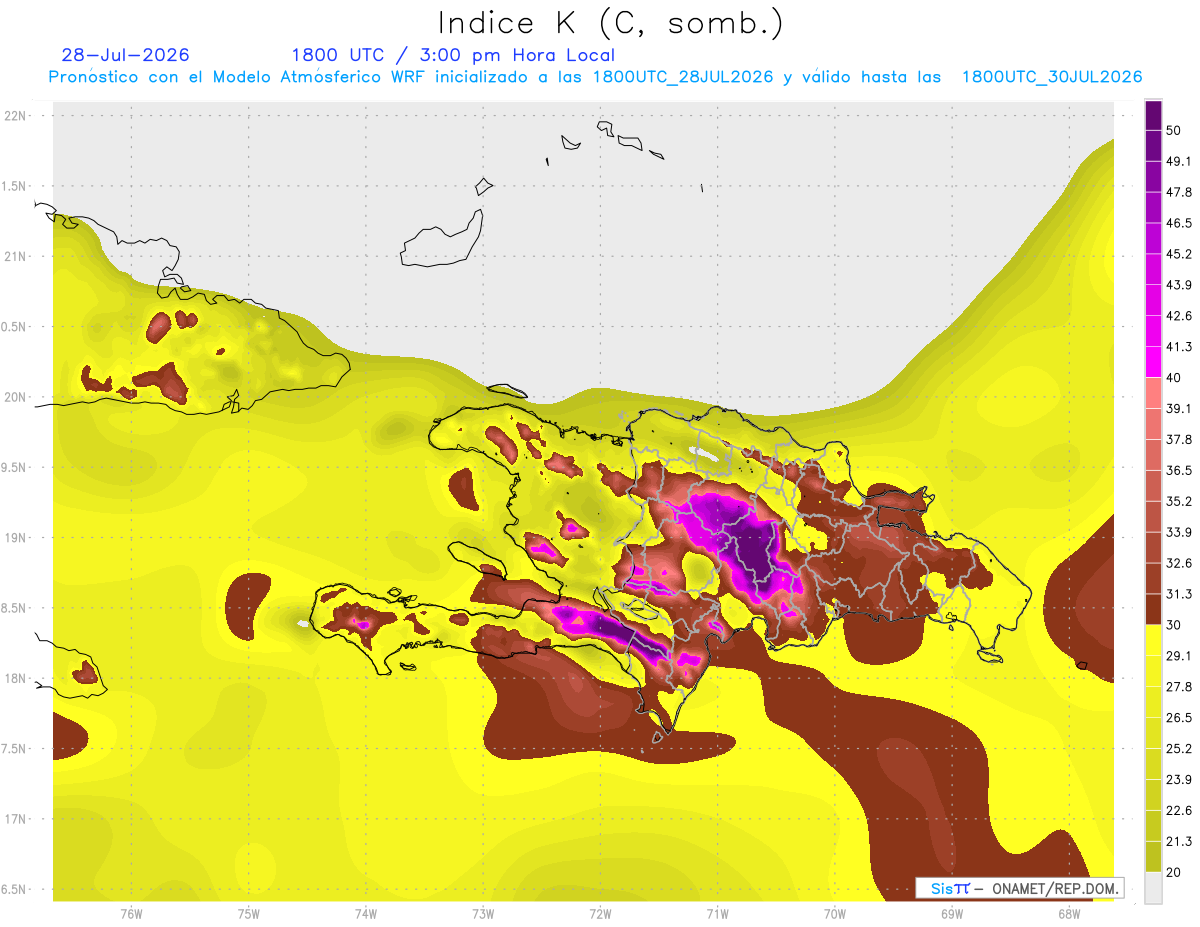1200x927 pixels.
Task: Click the "50" color bar value
Action: coord(1174,130)
